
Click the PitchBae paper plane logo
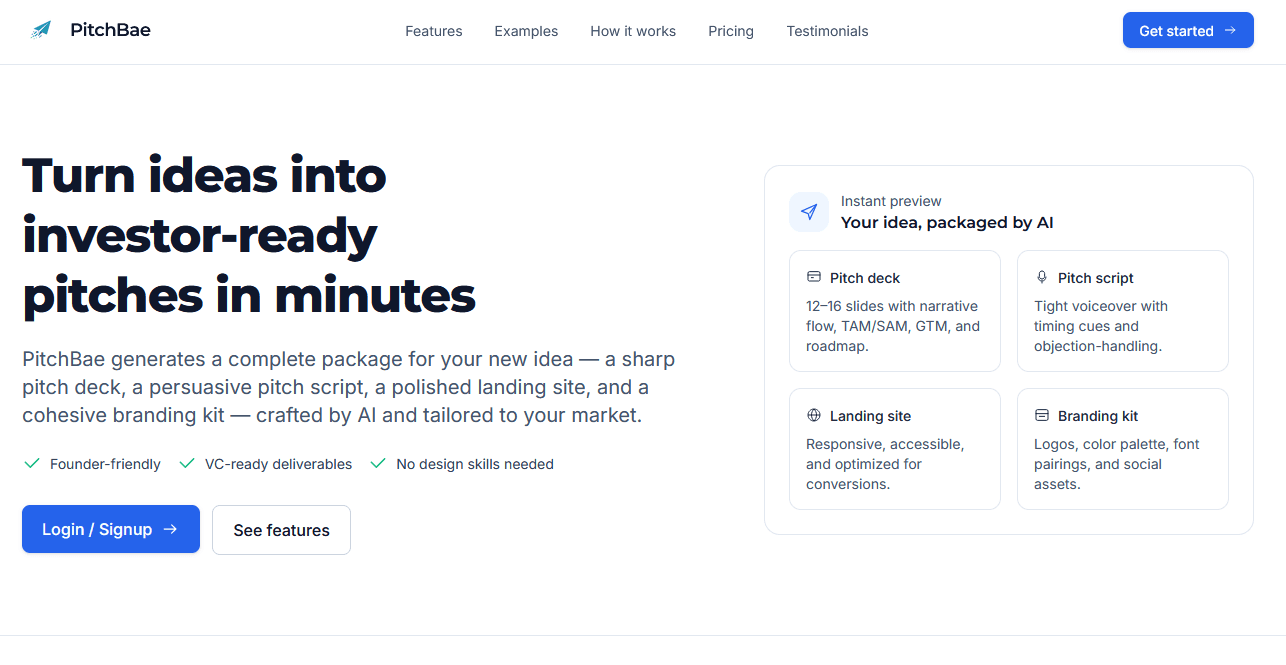coord(39,29)
